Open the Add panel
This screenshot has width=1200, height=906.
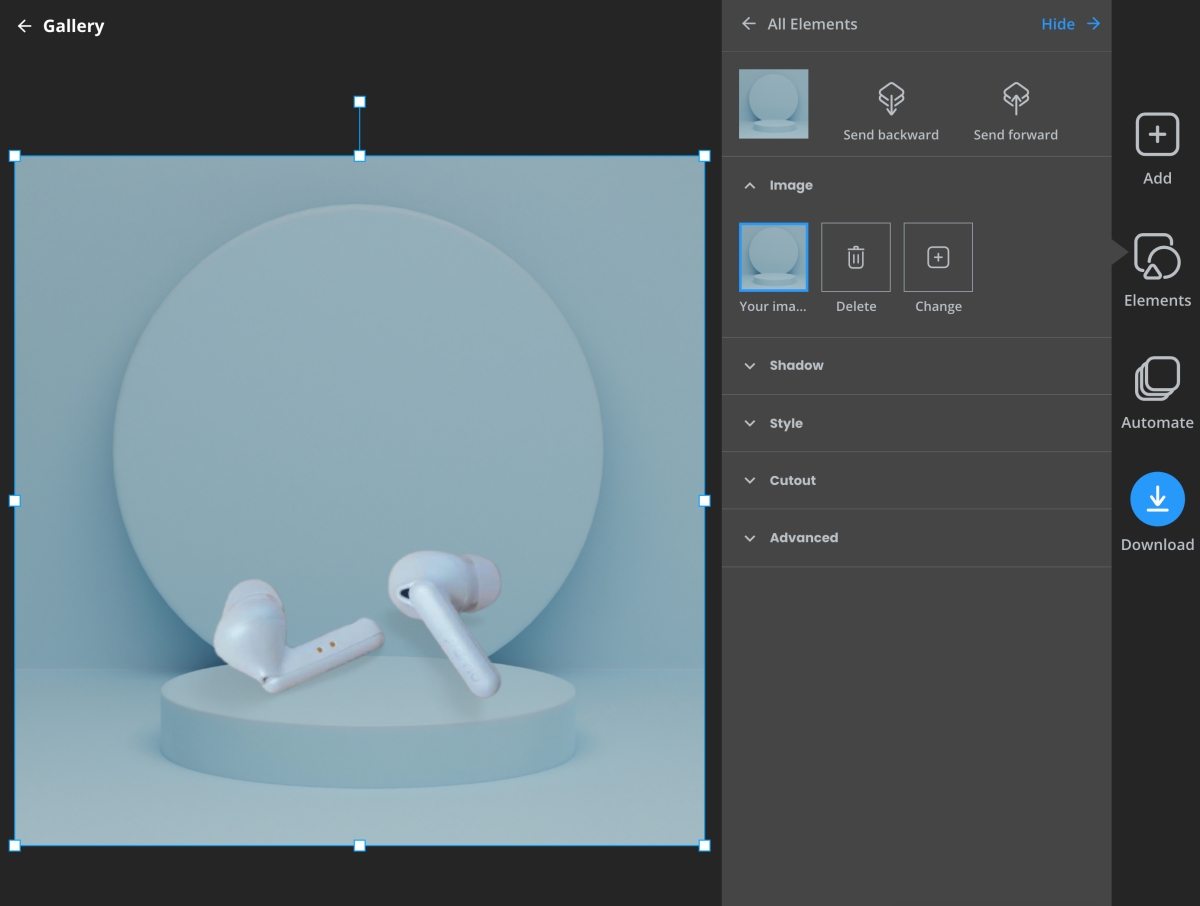point(1157,135)
